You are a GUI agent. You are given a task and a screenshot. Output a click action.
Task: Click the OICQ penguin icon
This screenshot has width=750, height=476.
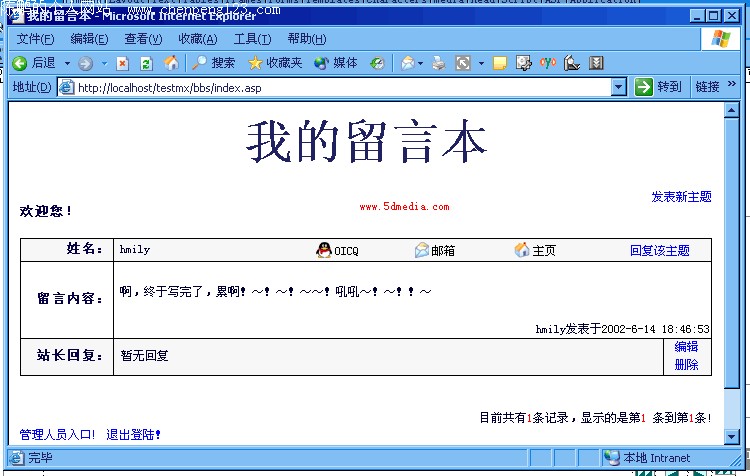point(323,250)
